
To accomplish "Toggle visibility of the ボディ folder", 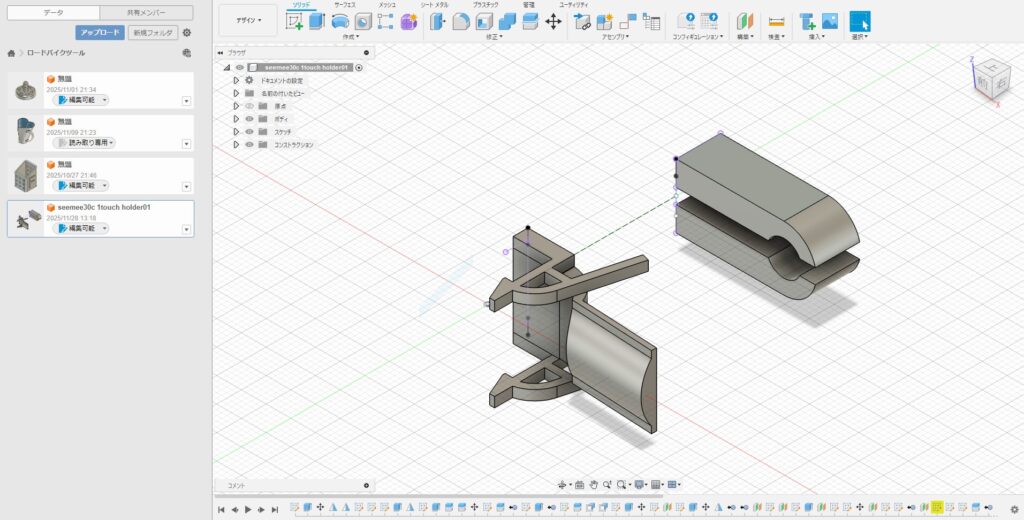I will tap(249, 118).
